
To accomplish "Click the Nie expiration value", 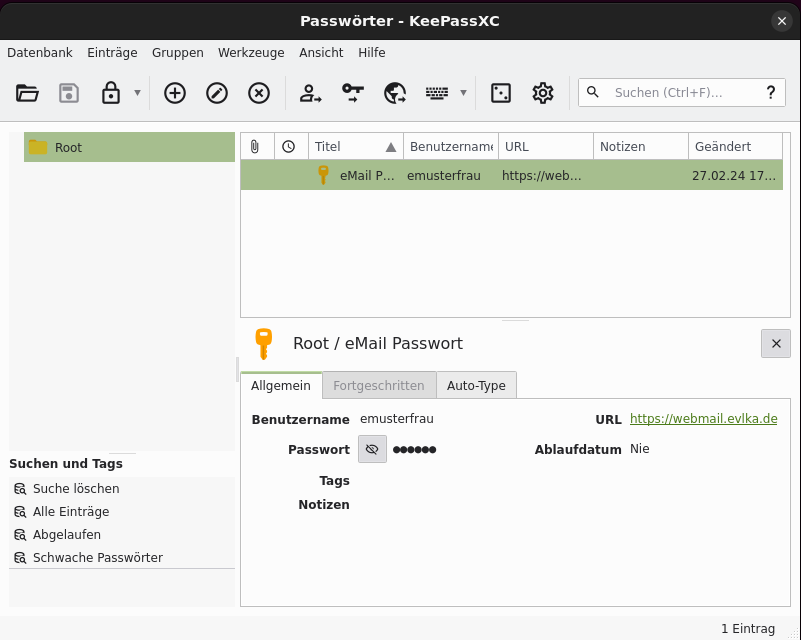I will 640,449.
